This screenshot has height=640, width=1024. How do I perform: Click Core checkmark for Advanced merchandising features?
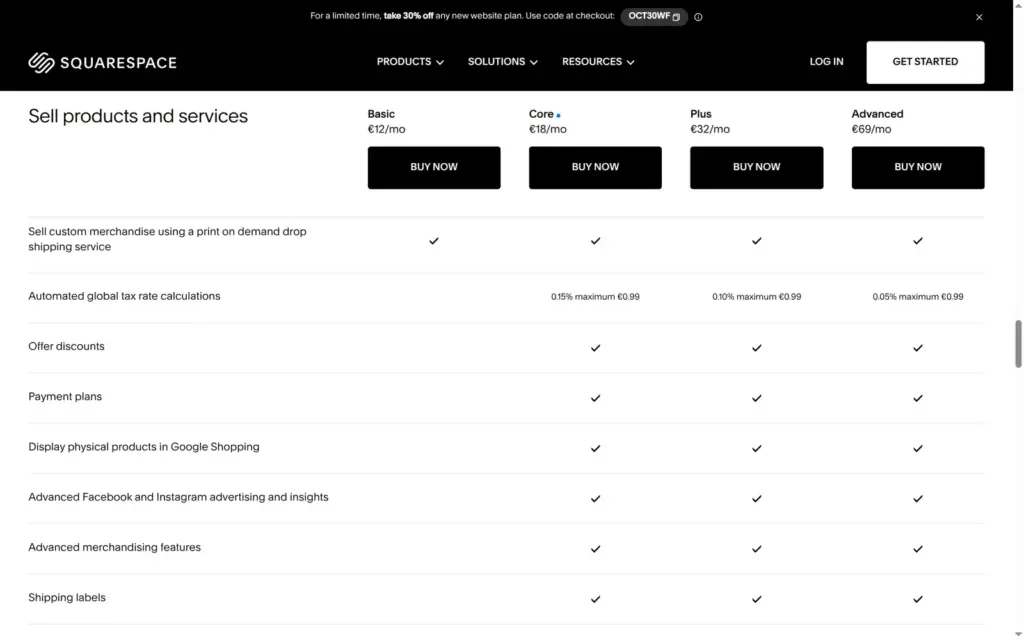tap(595, 549)
